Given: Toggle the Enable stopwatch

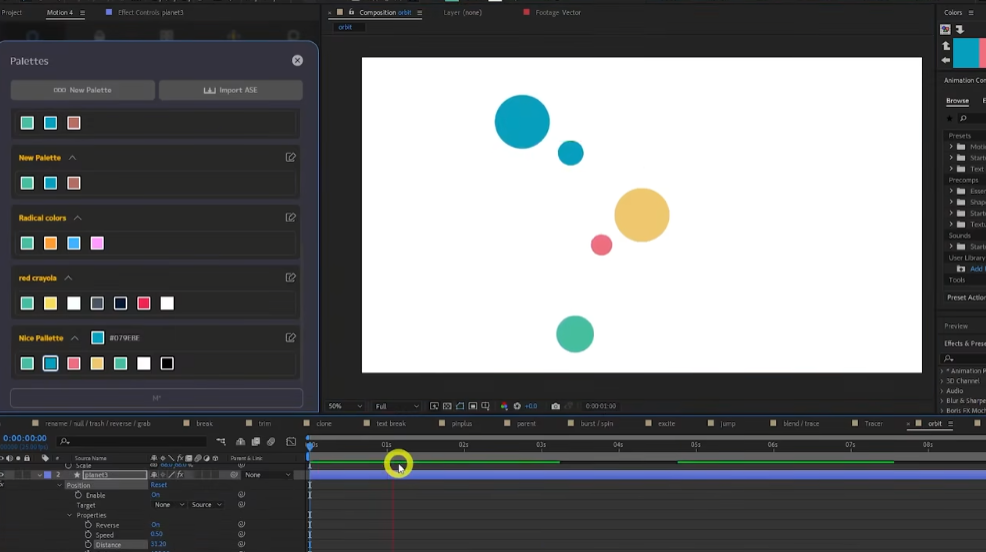Looking at the screenshot, I should coord(79,495).
